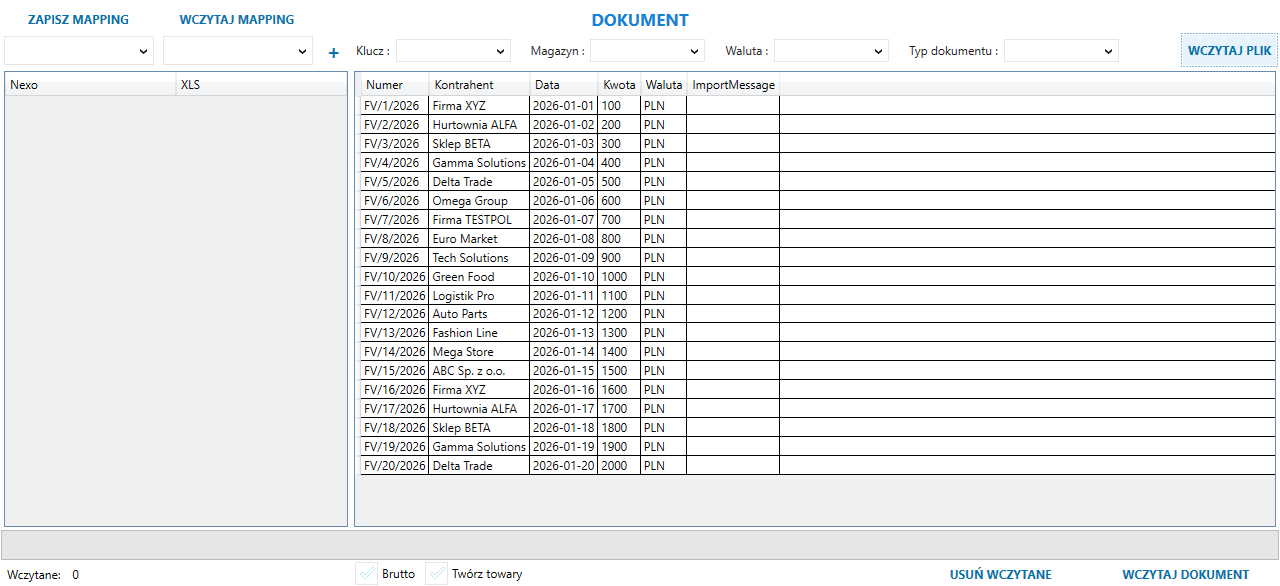Select the Nexo column header
Screen dimensions: 1280x586
[90, 85]
